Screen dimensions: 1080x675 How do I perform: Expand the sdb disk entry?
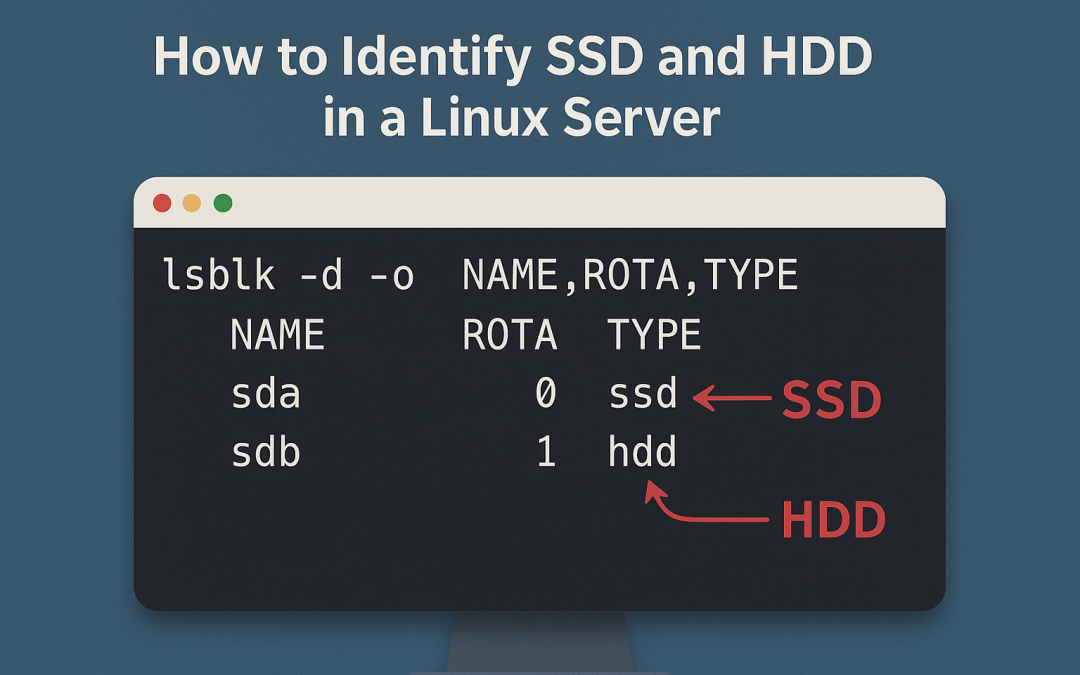[267, 452]
